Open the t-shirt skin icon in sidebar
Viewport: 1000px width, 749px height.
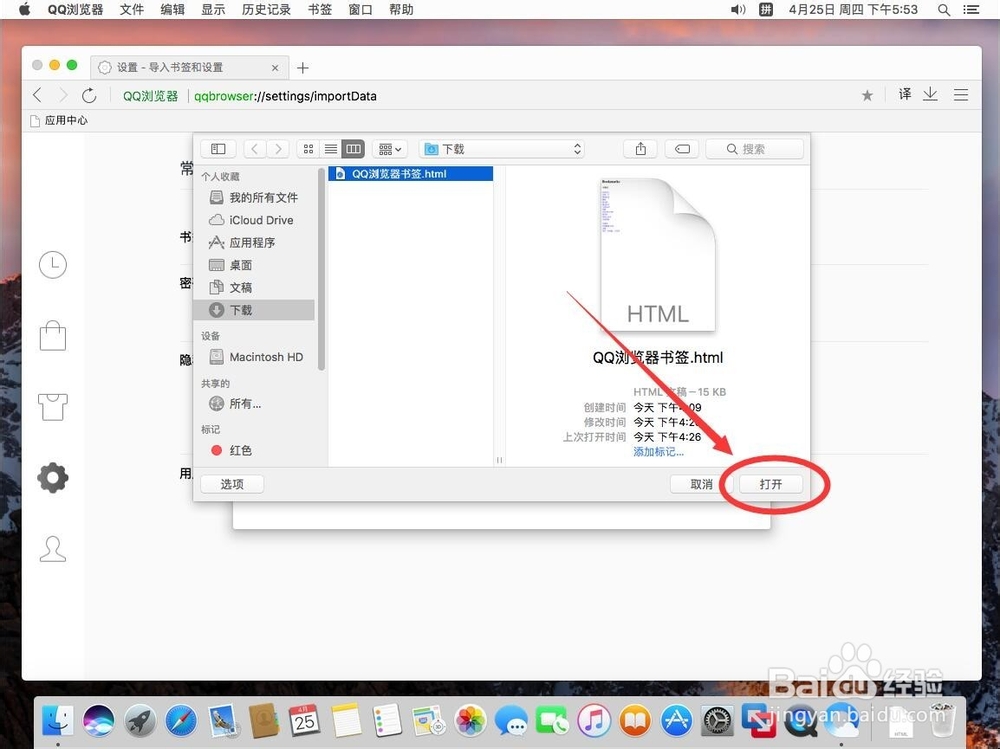[53, 406]
